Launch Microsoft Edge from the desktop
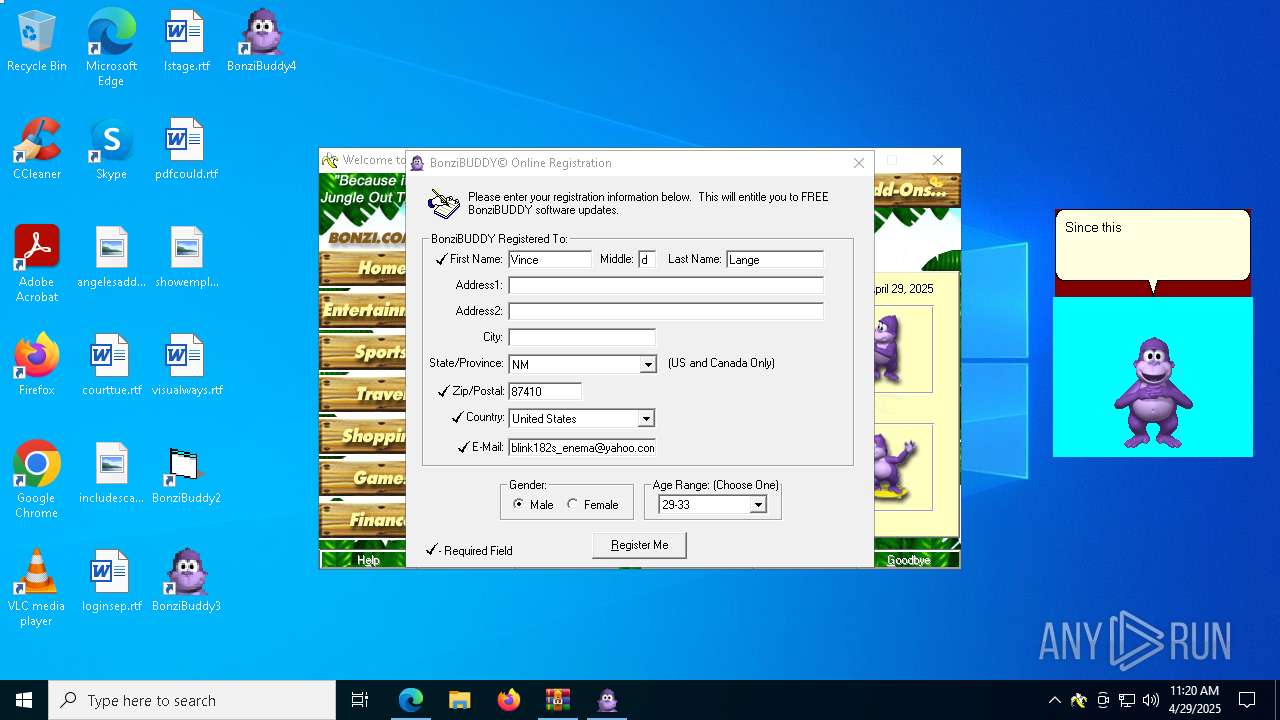Screen dimensions: 1280x720 tap(111, 48)
